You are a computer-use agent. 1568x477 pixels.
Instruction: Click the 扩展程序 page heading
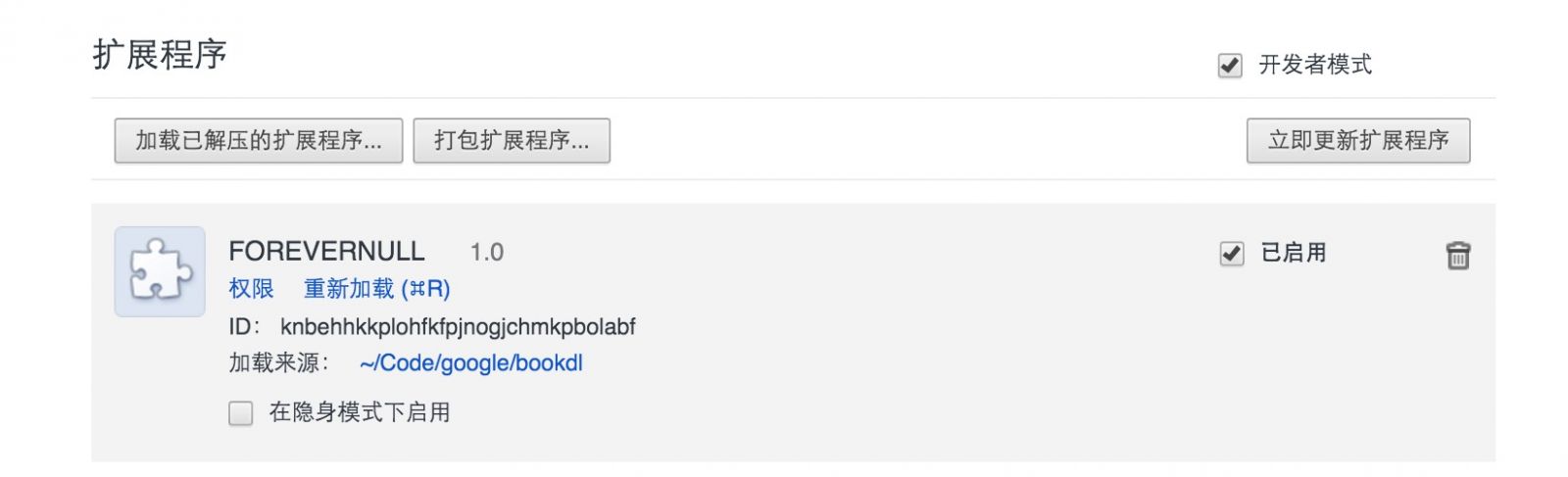pyautogui.click(x=160, y=55)
